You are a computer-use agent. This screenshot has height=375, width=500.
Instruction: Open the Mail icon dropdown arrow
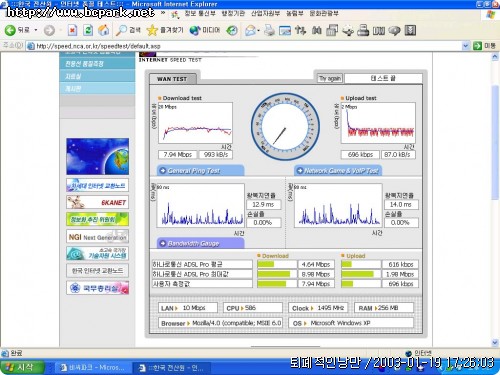(x=259, y=30)
